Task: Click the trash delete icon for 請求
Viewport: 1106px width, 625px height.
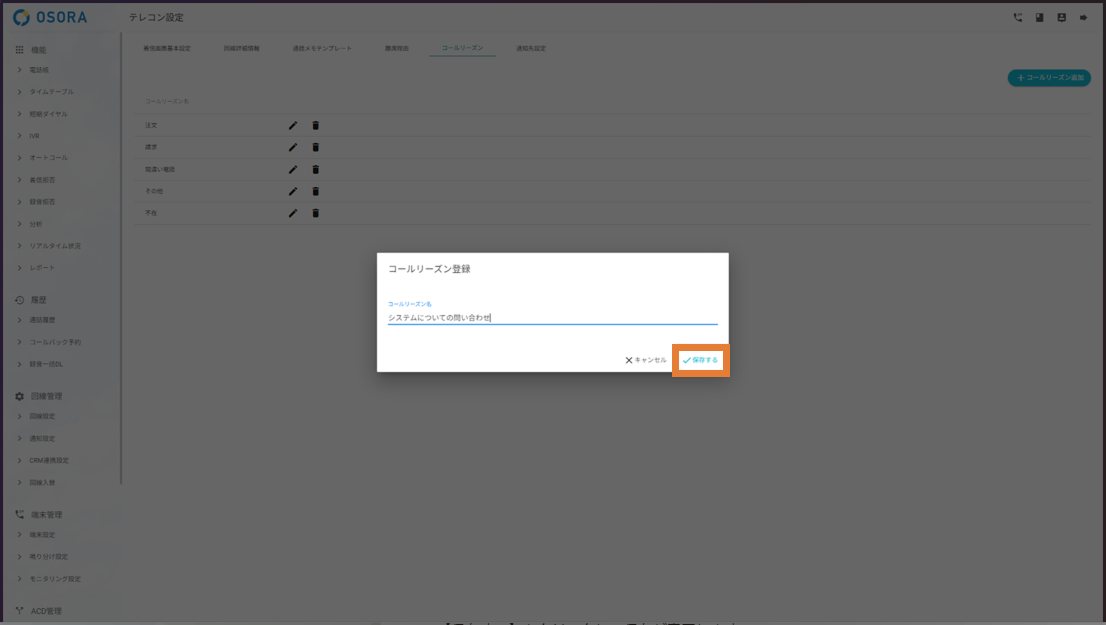Action: [x=316, y=148]
